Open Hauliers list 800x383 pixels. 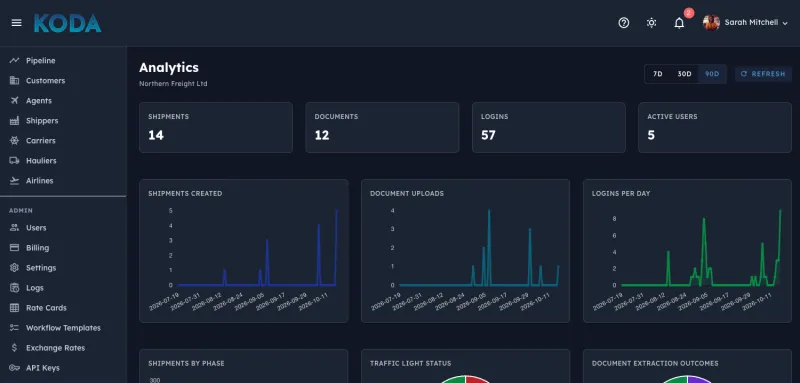(41, 161)
